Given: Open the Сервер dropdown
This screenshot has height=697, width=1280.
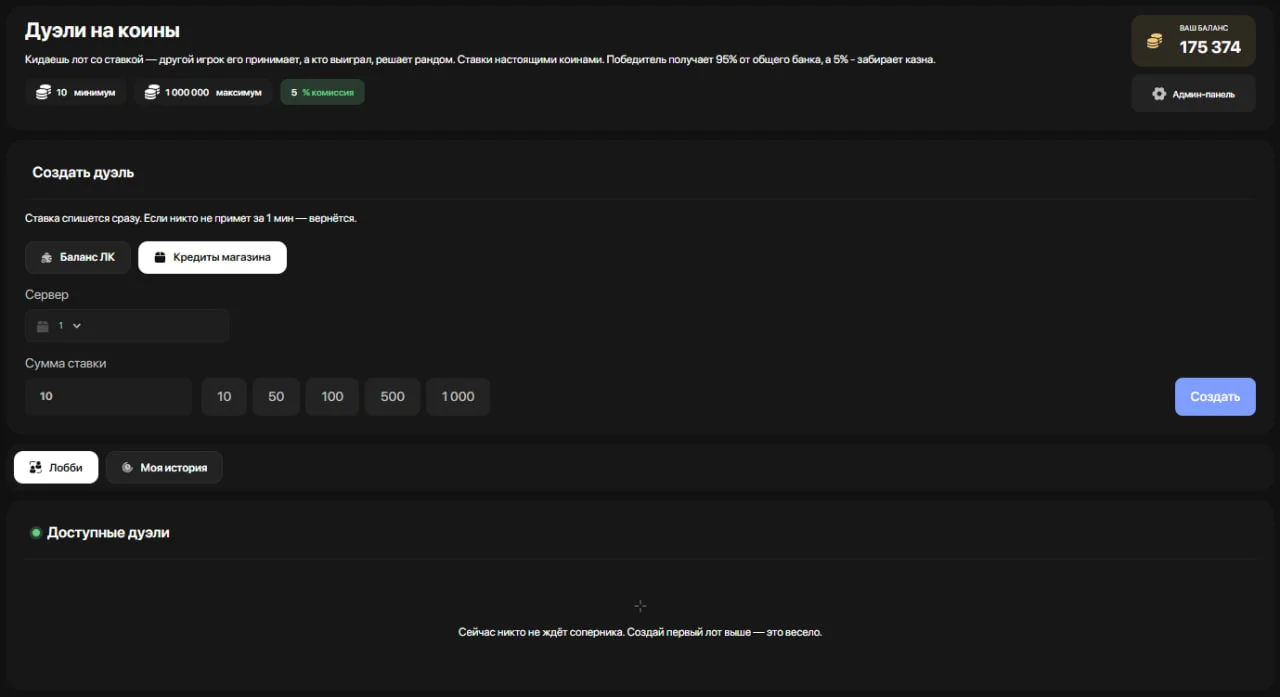Looking at the screenshot, I should coord(127,326).
